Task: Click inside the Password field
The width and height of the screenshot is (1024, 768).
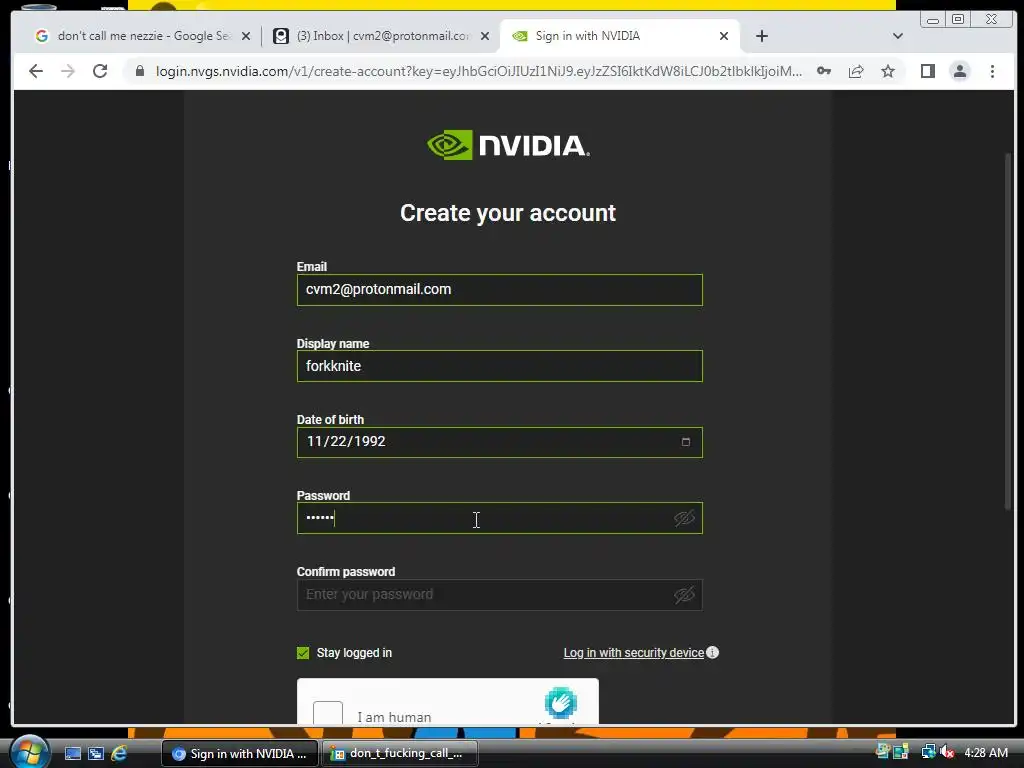Action: 500,519
